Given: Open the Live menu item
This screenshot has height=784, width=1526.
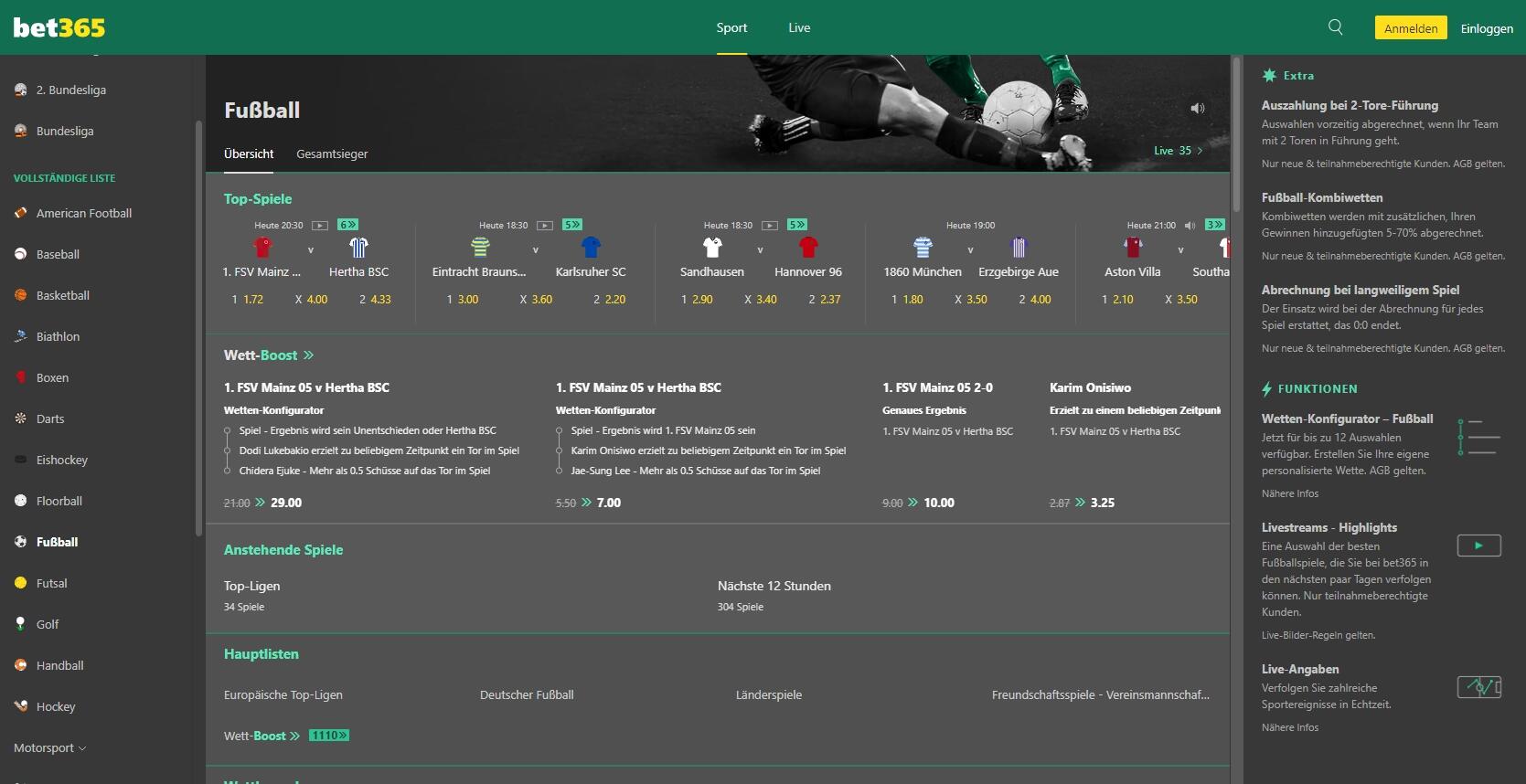Looking at the screenshot, I should 799,27.
